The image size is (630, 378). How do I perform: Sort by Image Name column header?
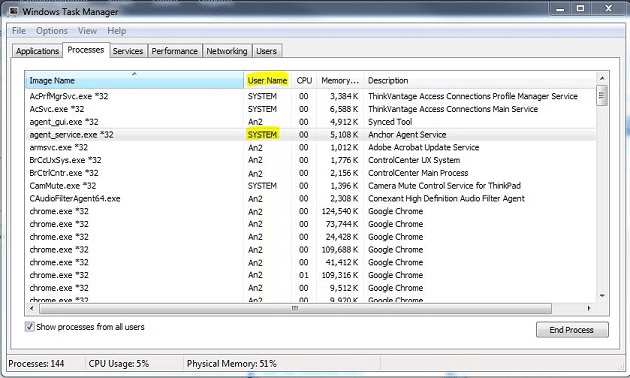pos(134,80)
